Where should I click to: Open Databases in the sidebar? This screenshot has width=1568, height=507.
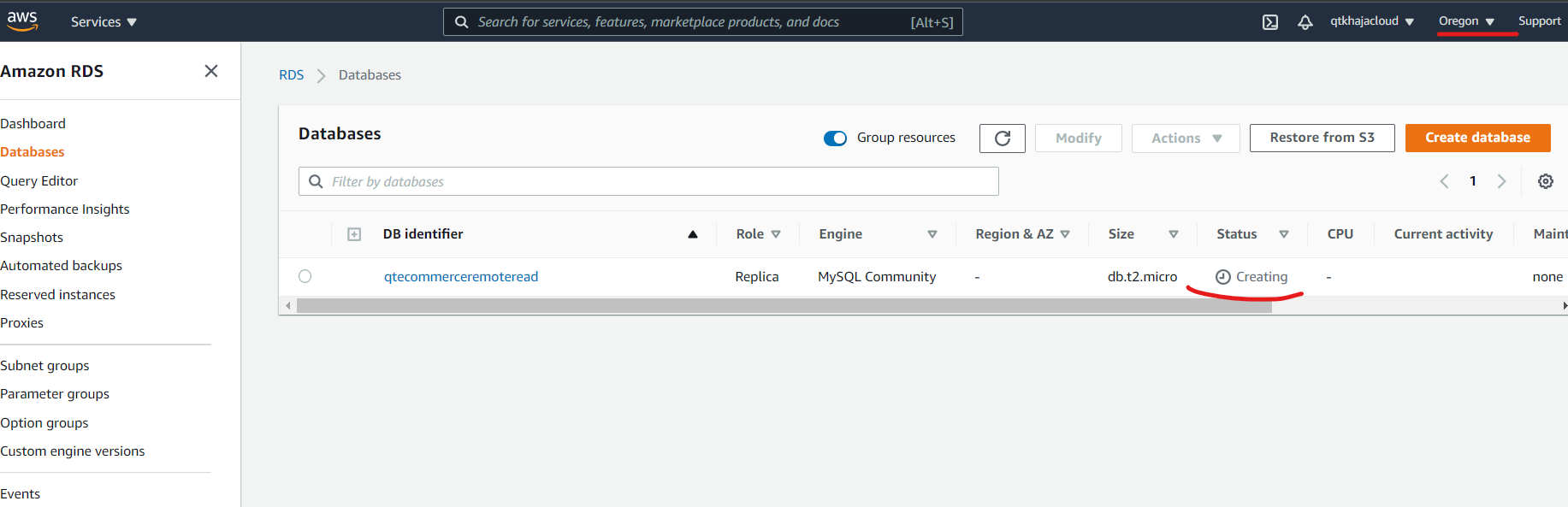(33, 152)
